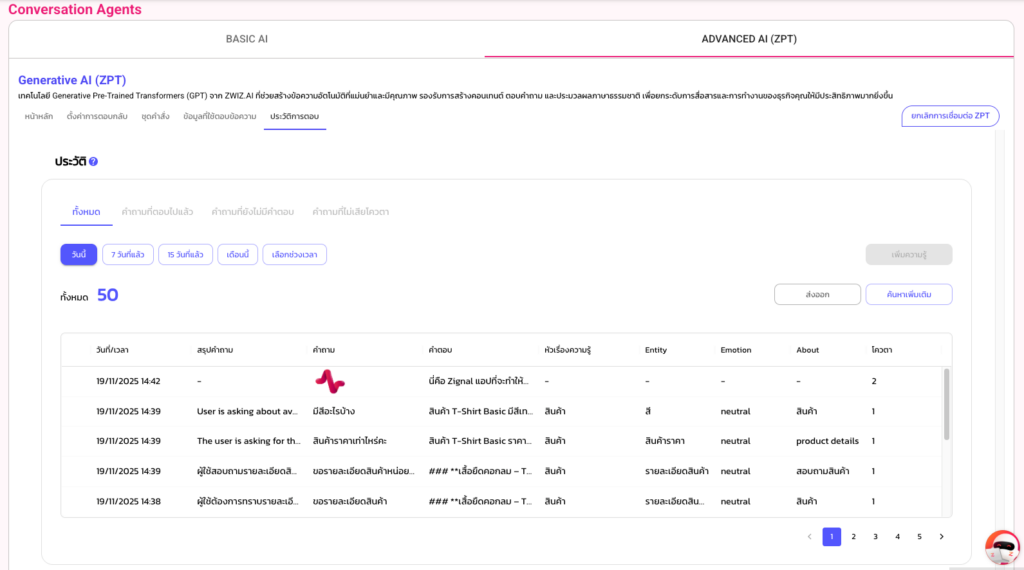Image resolution: width=1024 pixels, height=570 pixels.
Task: Go to previous page with left arrow
Action: click(809, 537)
